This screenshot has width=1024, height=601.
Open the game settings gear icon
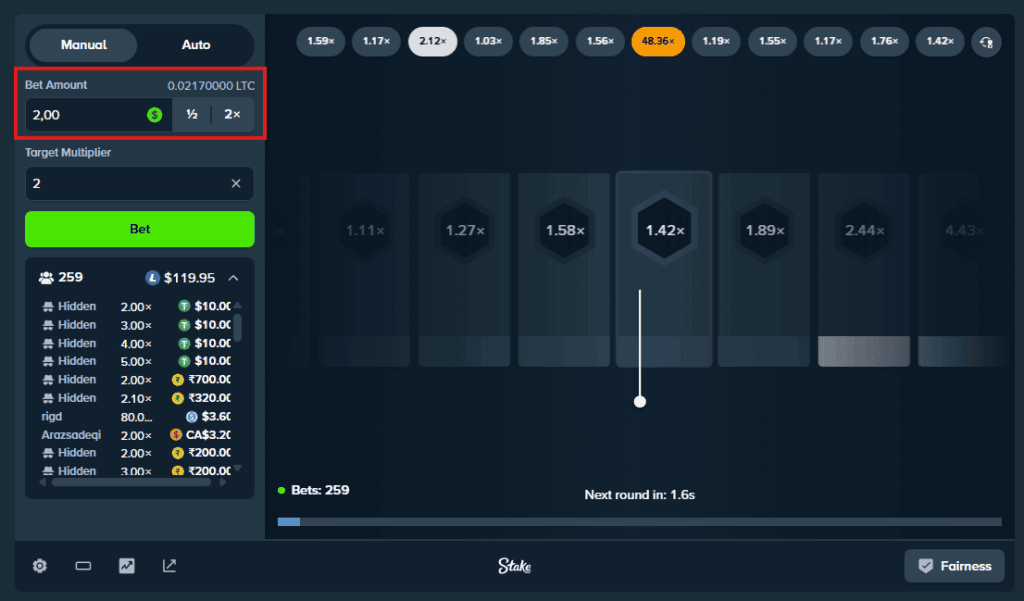coord(39,566)
